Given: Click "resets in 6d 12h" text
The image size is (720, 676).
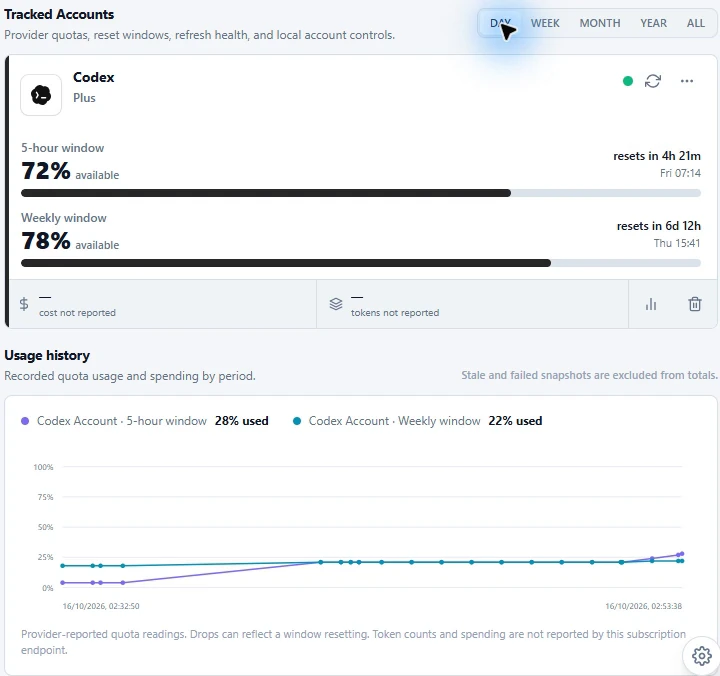Looking at the screenshot, I should (x=658, y=226).
